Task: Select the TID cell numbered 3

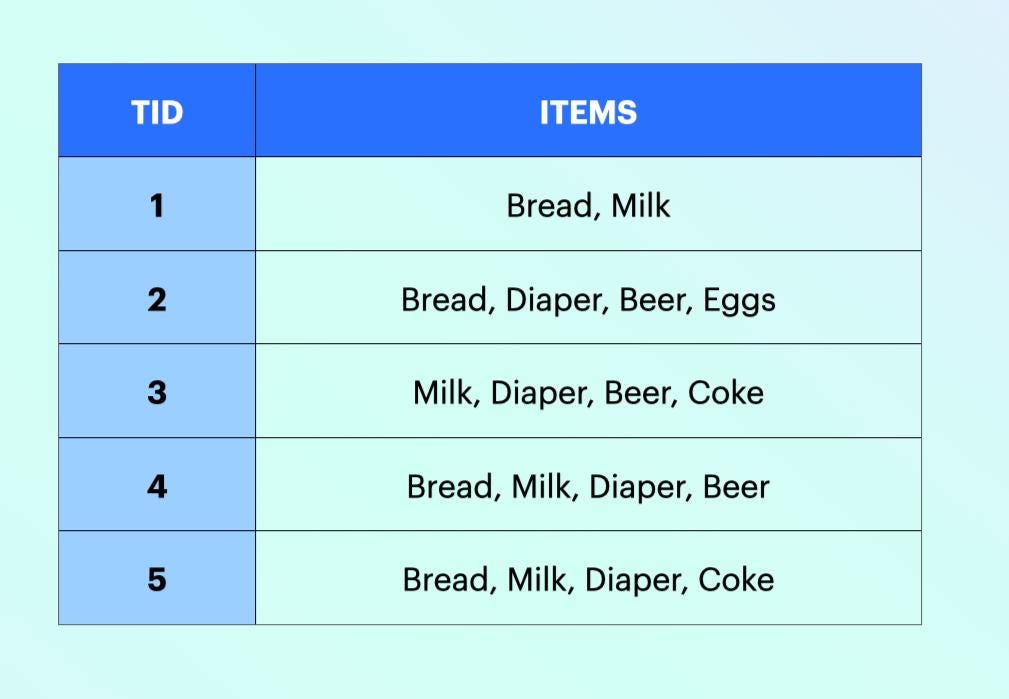Action: (157, 391)
